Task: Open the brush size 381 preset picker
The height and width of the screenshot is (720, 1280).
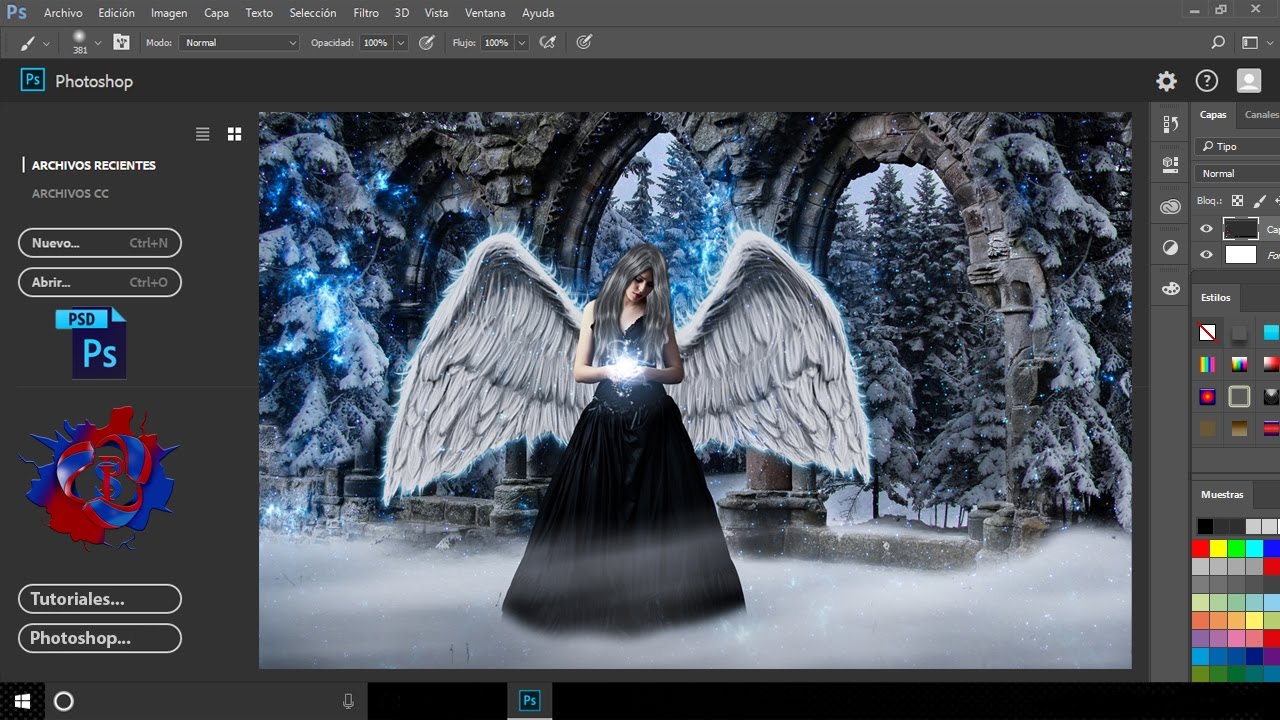Action: click(x=86, y=43)
